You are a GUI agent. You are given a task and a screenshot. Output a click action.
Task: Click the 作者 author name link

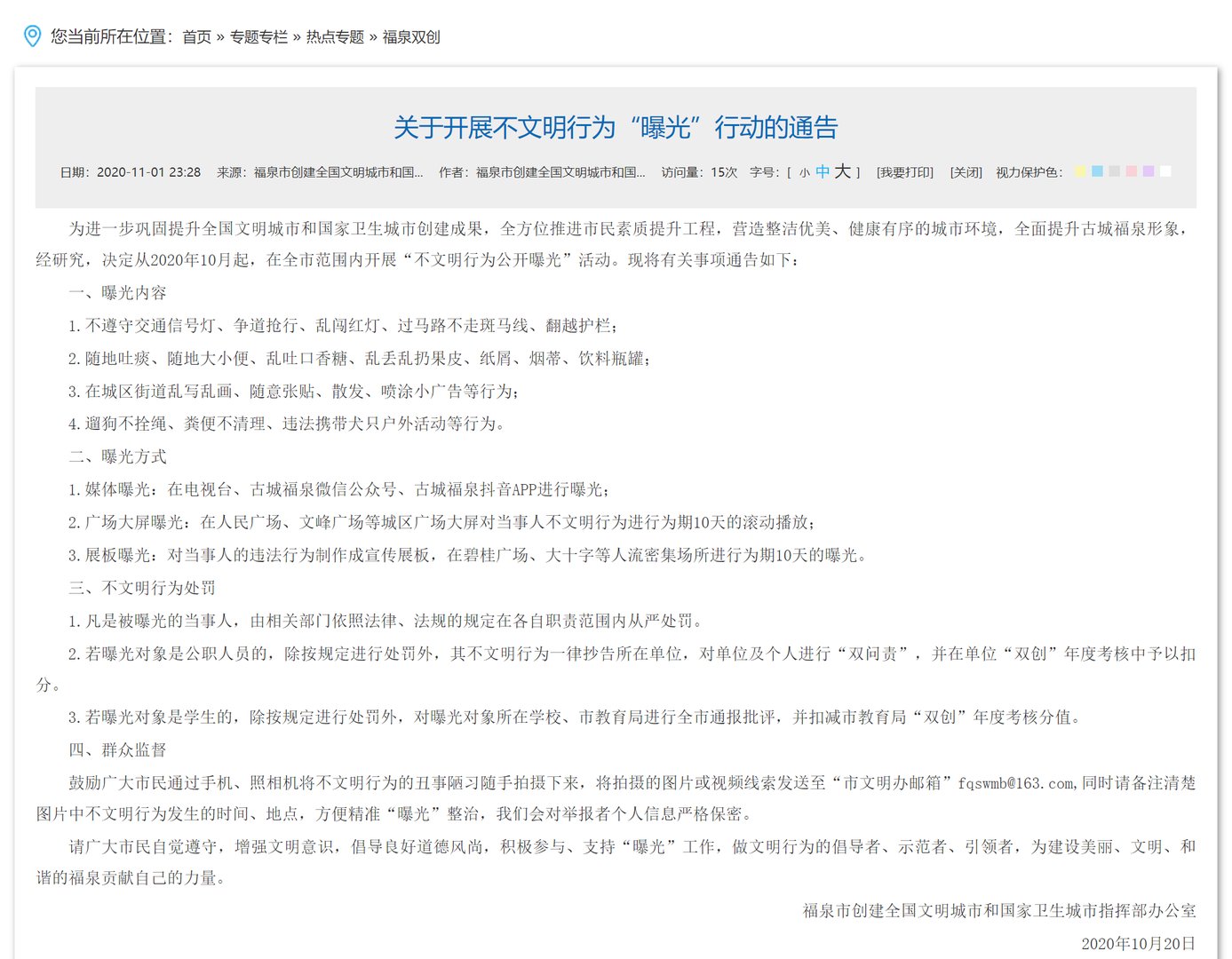click(x=559, y=171)
